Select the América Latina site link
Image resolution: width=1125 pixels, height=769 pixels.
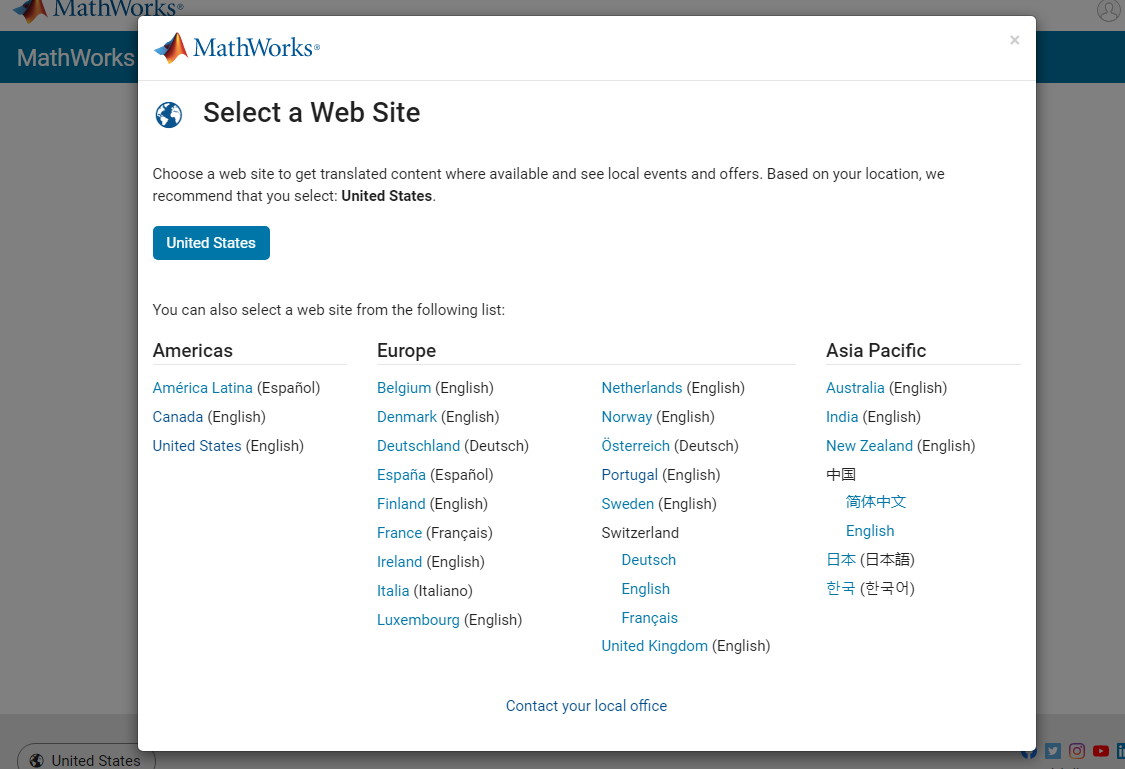click(202, 388)
